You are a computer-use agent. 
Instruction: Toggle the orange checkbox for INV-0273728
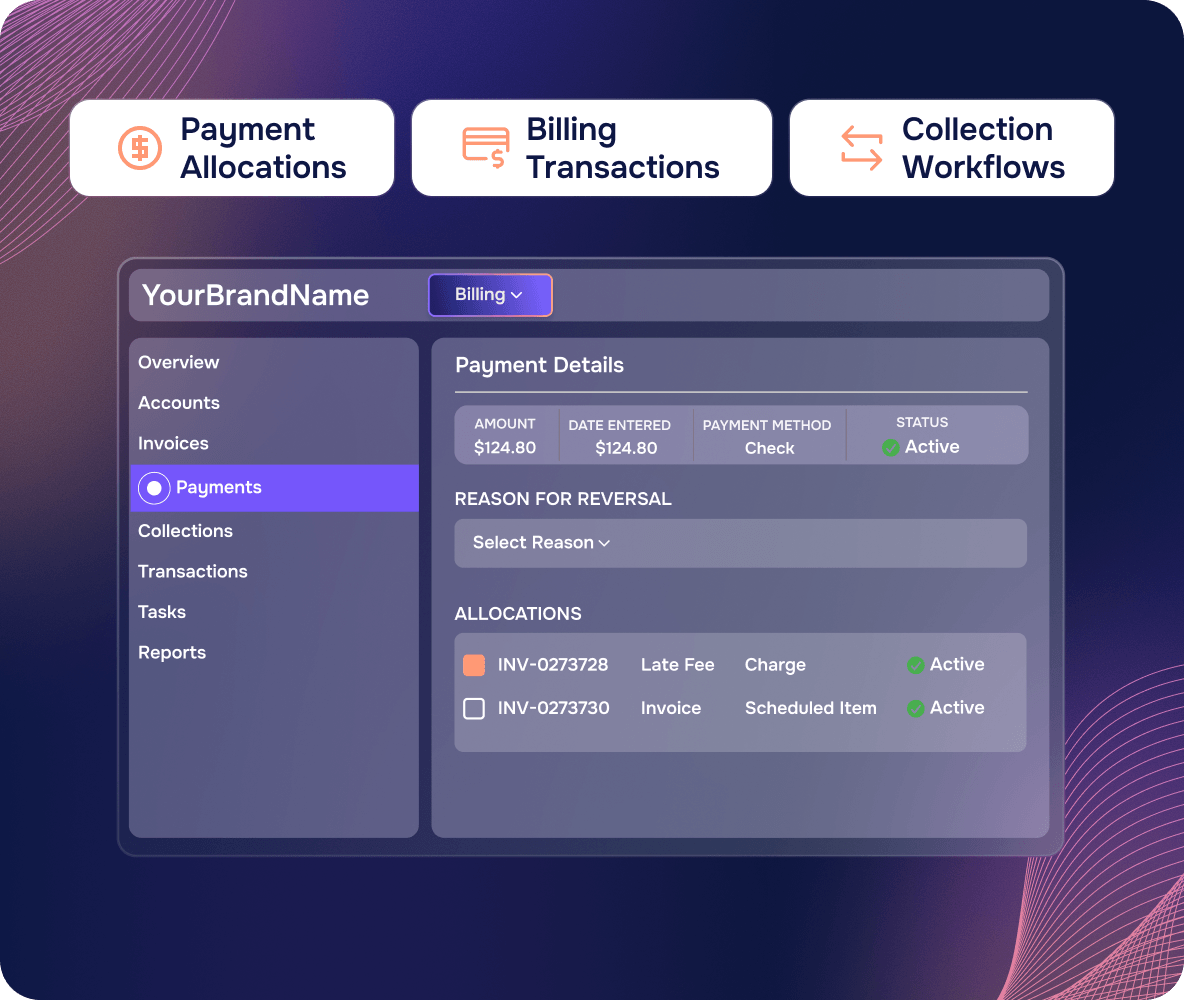click(474, 665)
